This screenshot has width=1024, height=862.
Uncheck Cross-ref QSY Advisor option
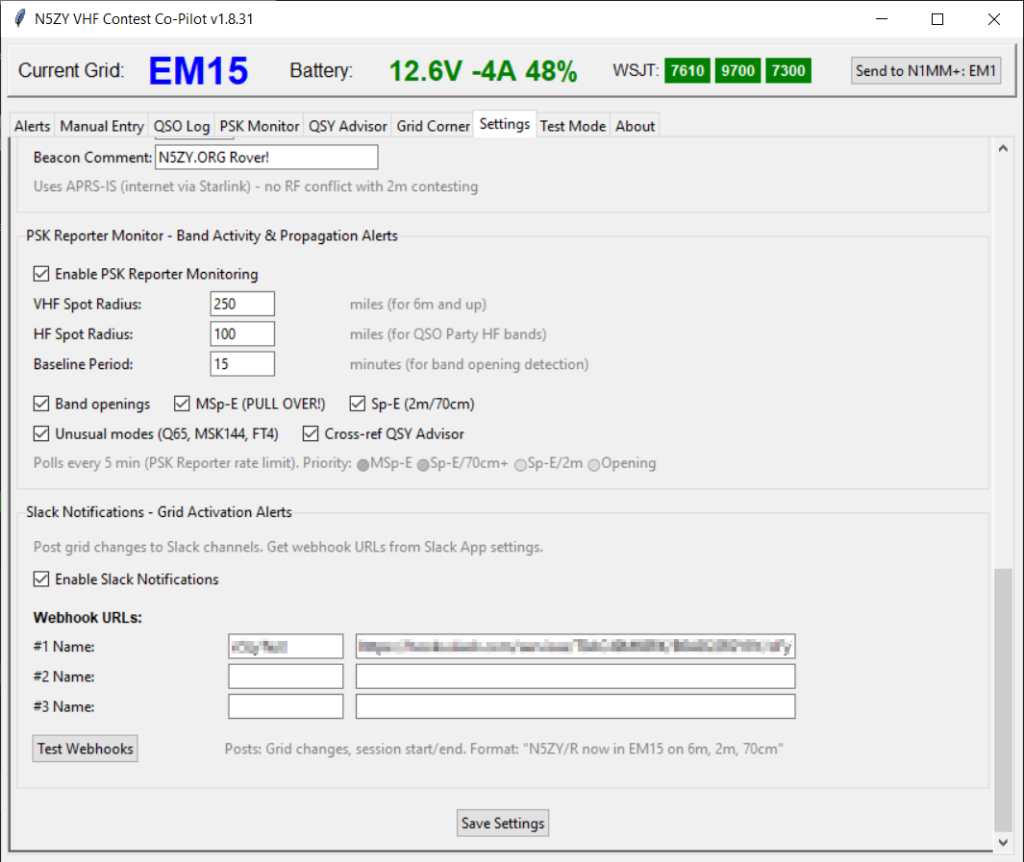point(311,434)
